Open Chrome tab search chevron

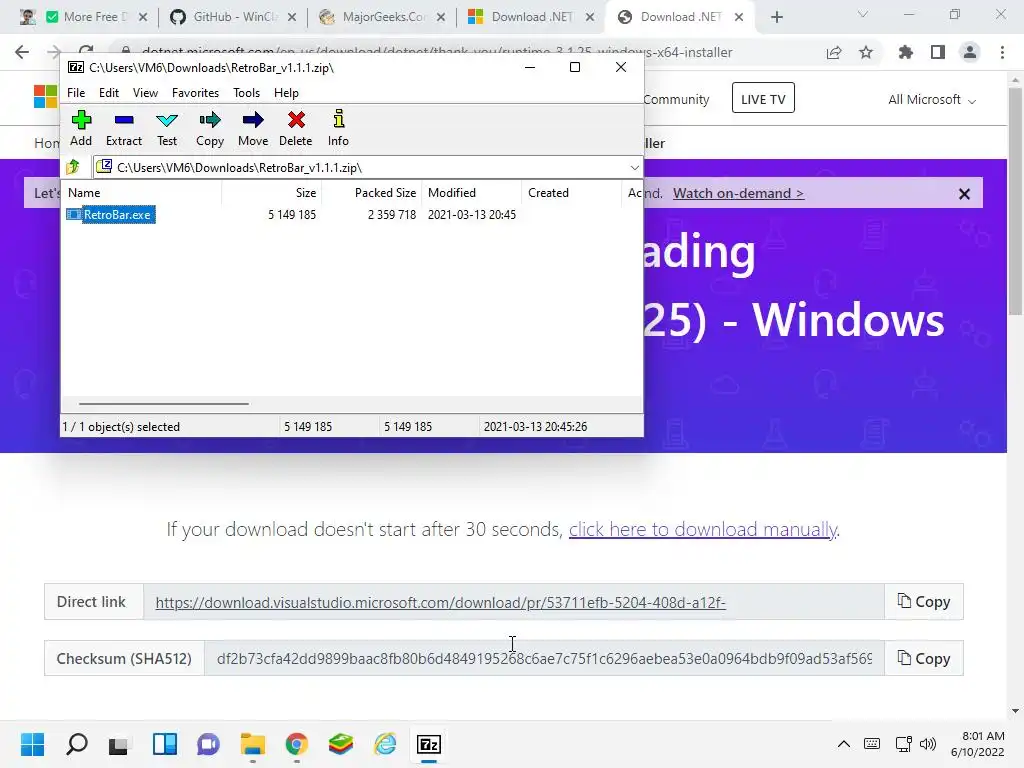point(863,14)
